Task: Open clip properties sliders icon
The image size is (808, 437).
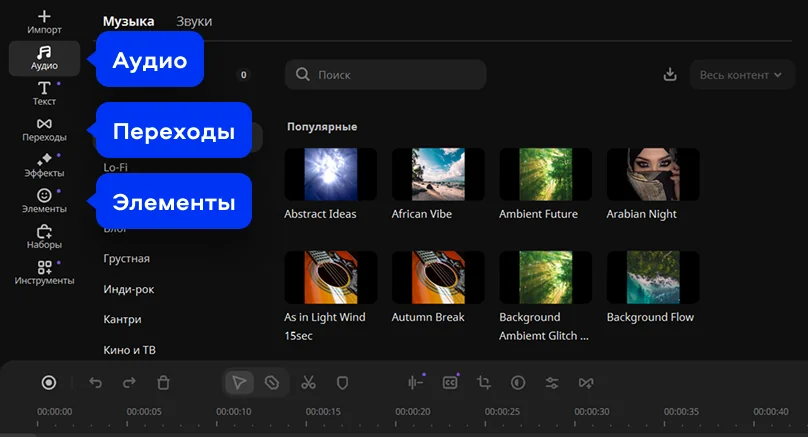Action: click(x=552, y=383)
